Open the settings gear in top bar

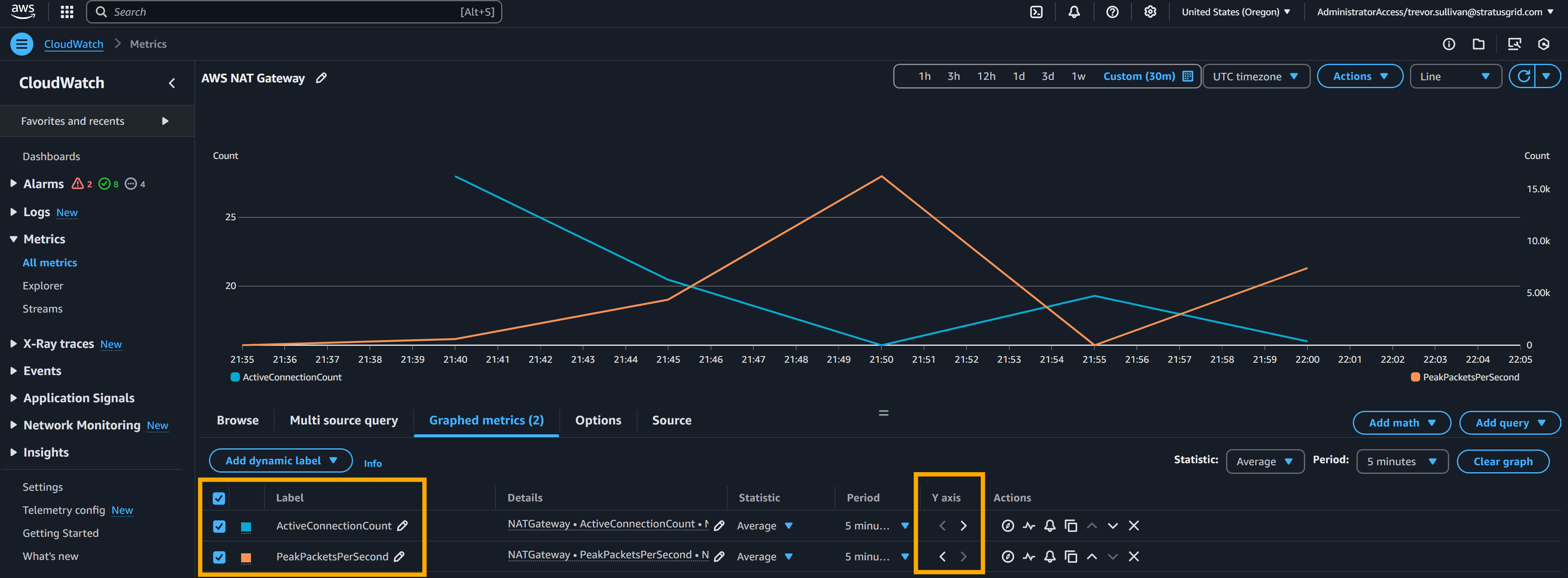pos(1150,12)
